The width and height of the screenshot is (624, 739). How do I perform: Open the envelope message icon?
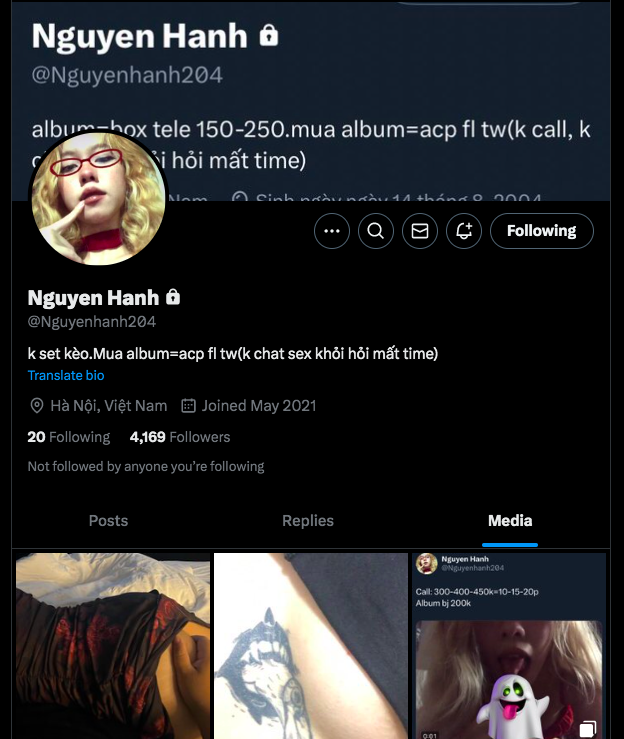click(x=420, y=231)
